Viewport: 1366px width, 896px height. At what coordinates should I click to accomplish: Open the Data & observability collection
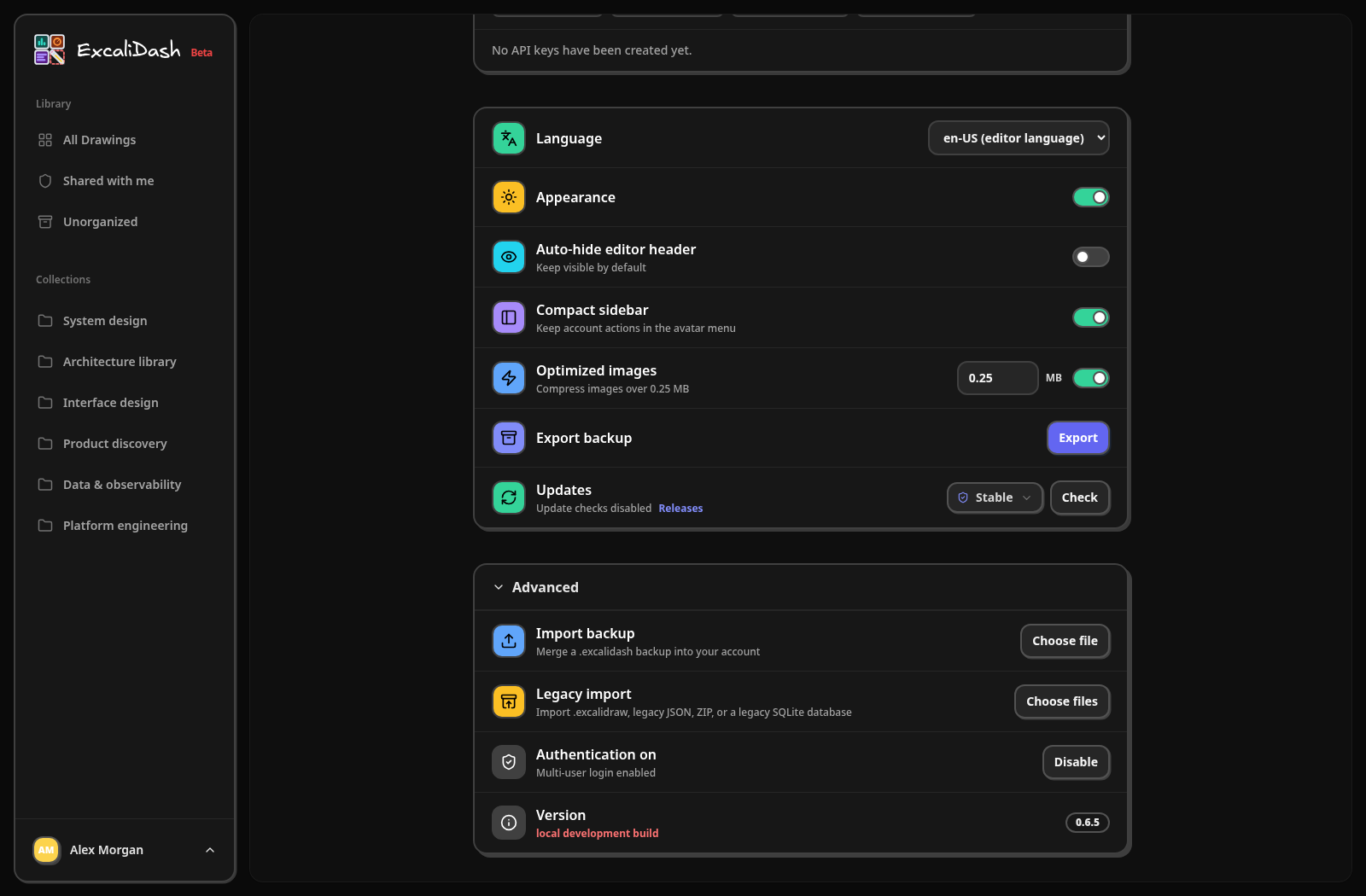click(125, 485)
